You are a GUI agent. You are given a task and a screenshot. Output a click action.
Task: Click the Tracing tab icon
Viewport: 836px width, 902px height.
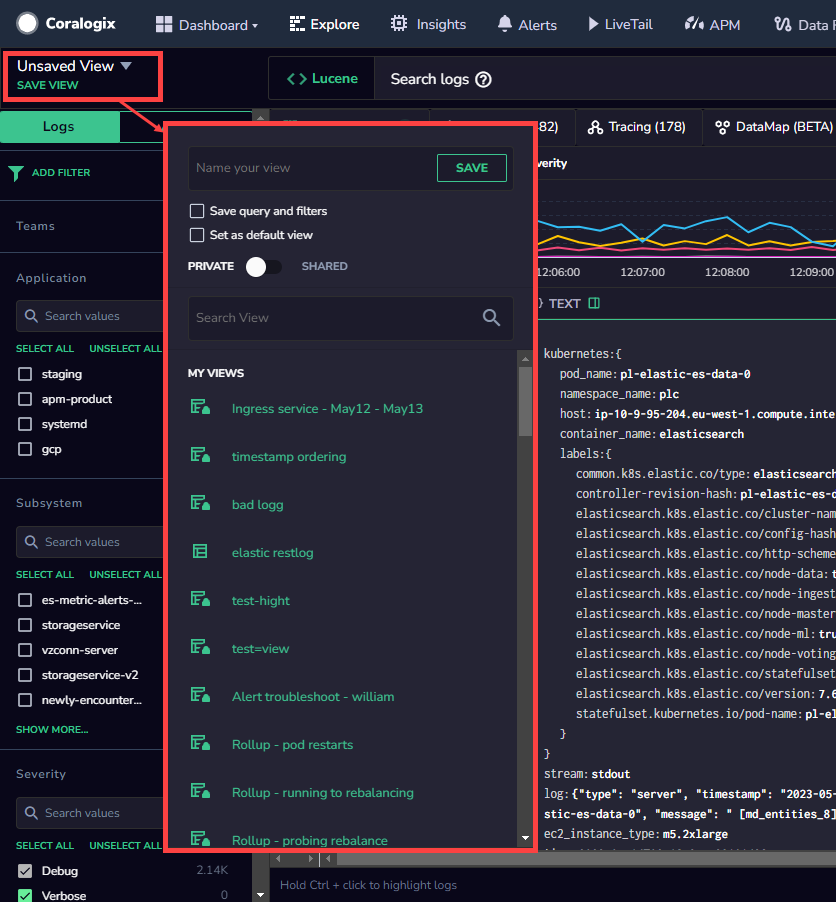(x=595, y=127)
